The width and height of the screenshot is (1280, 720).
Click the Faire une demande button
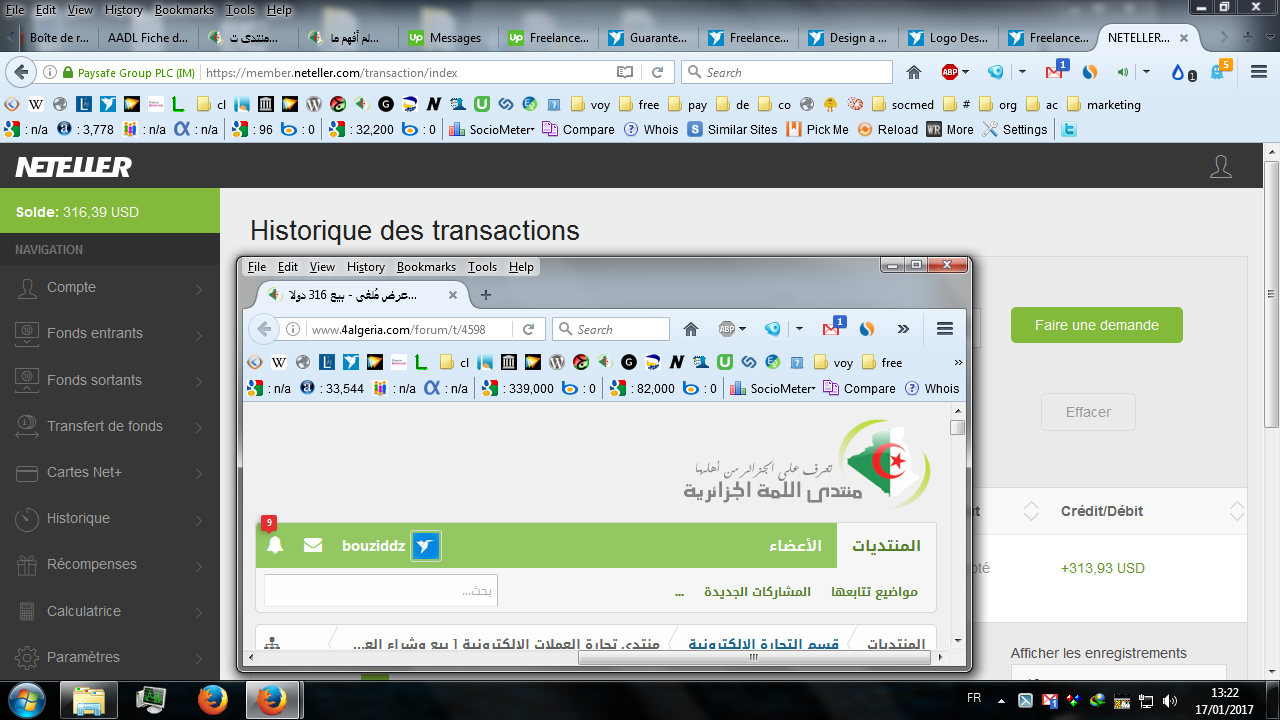coord(1096,325)
